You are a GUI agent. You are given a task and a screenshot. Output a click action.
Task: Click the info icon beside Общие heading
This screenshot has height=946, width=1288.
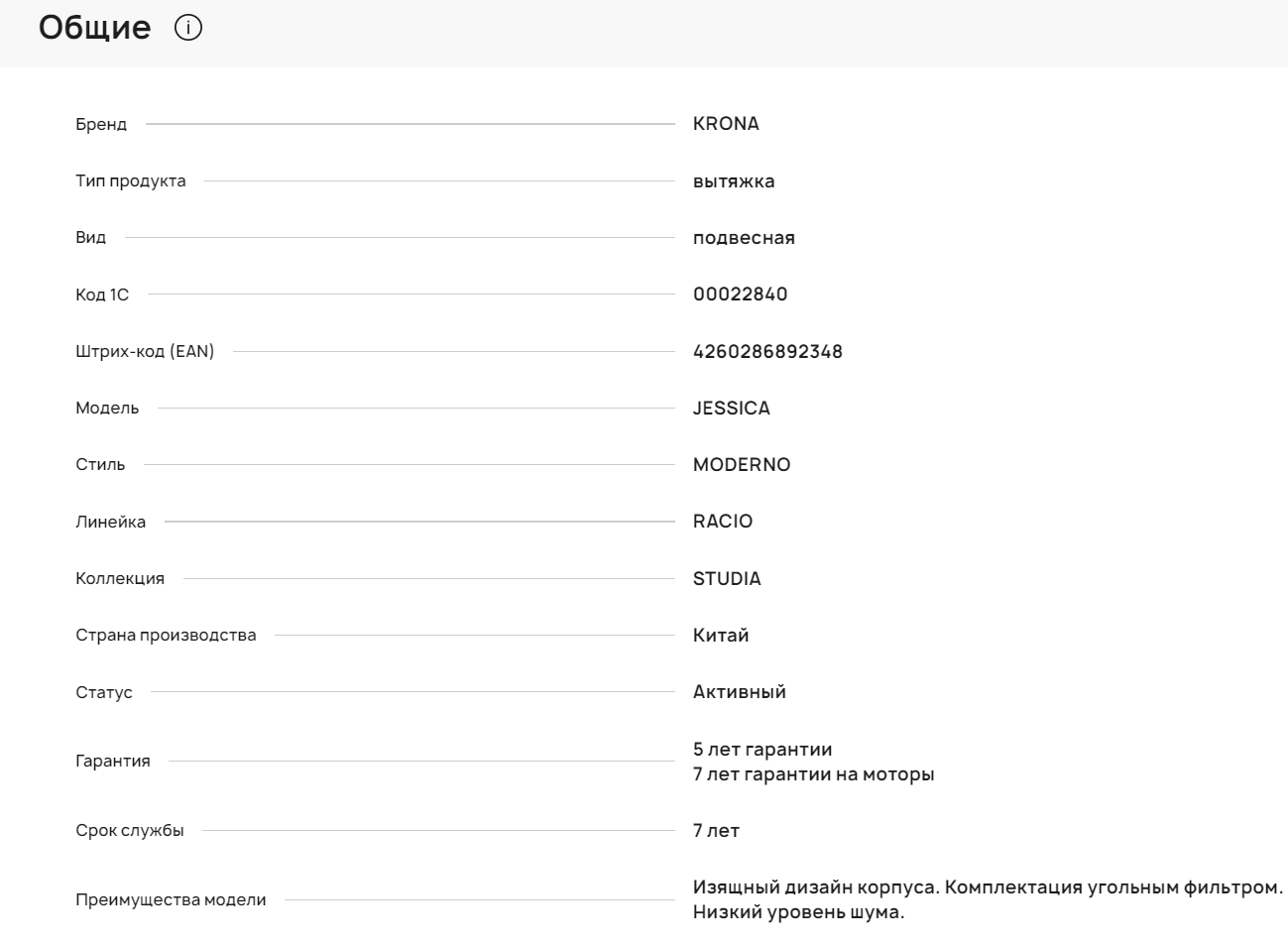tap(187, 28)
